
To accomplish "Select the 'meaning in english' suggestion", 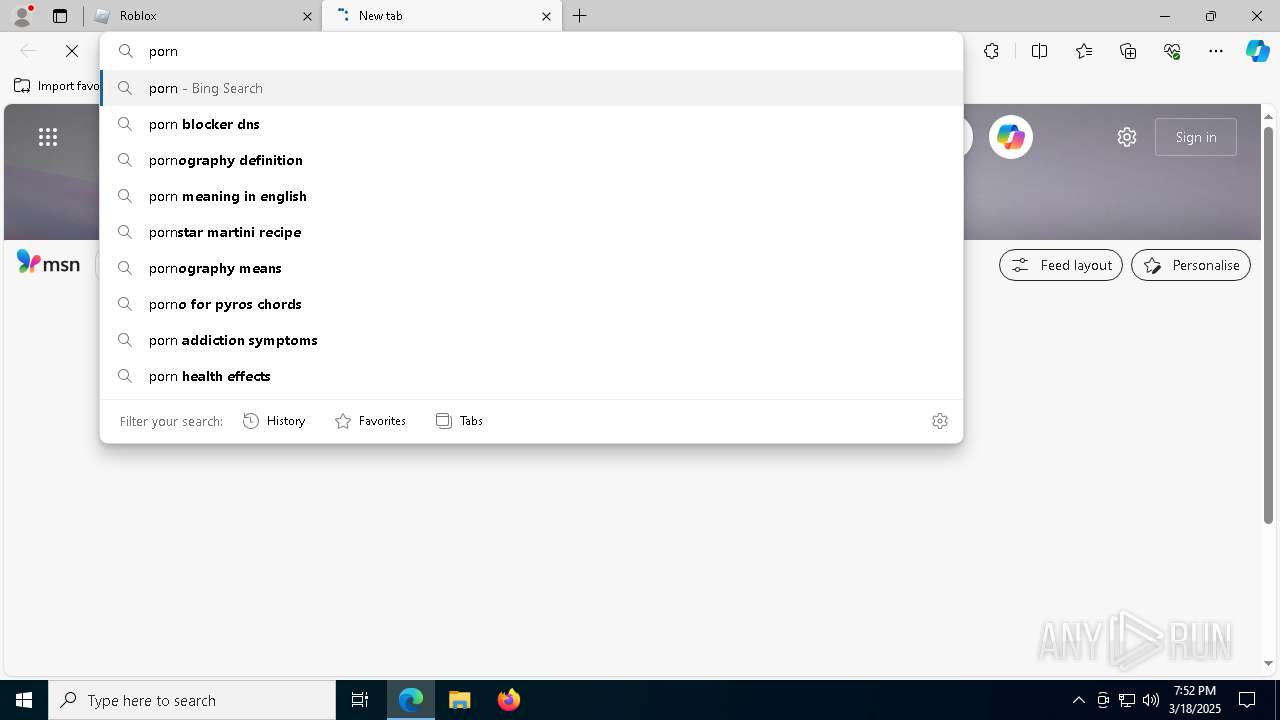I will click(x=531, y=196).
